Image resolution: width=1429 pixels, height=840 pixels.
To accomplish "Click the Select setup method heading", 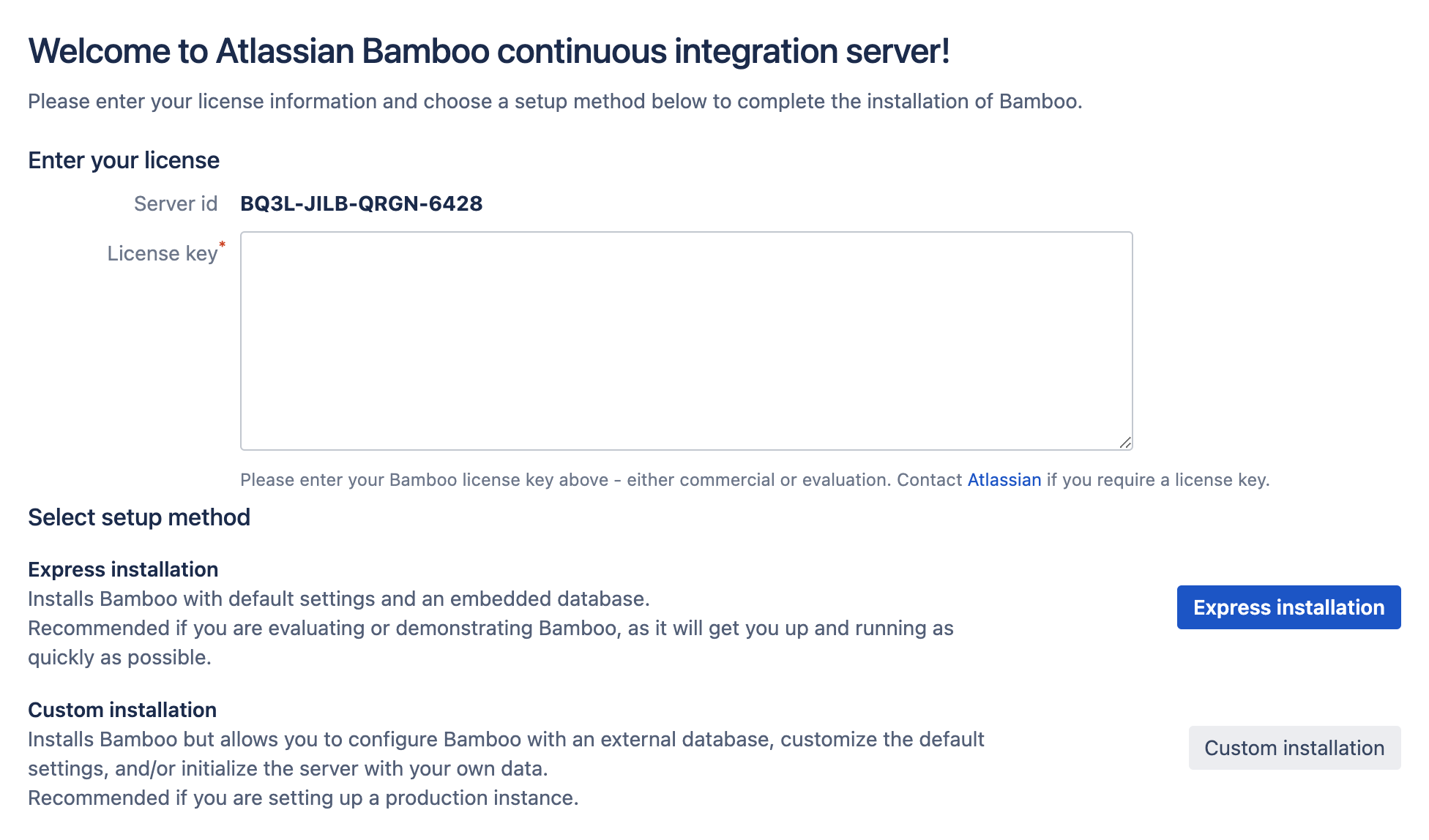I will click(139, 517).
